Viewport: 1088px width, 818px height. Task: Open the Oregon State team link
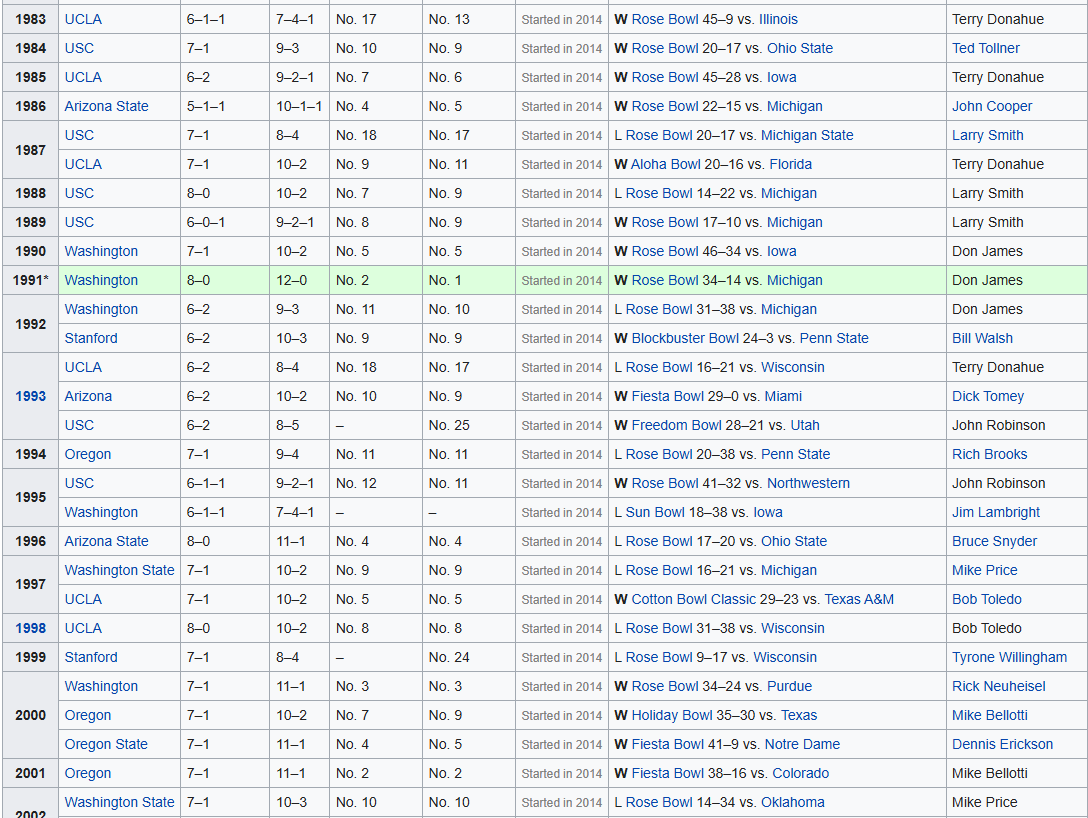(106, 746)
